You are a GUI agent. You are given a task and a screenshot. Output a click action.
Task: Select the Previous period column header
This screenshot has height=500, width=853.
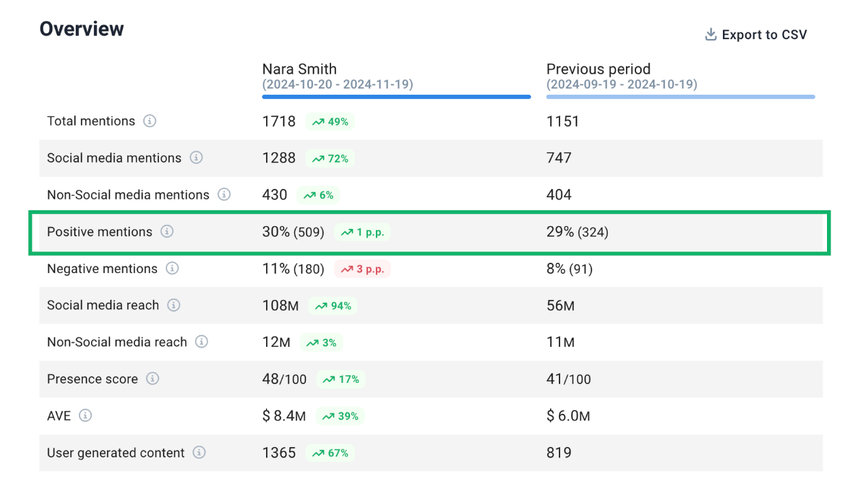(x=598, y=69)
